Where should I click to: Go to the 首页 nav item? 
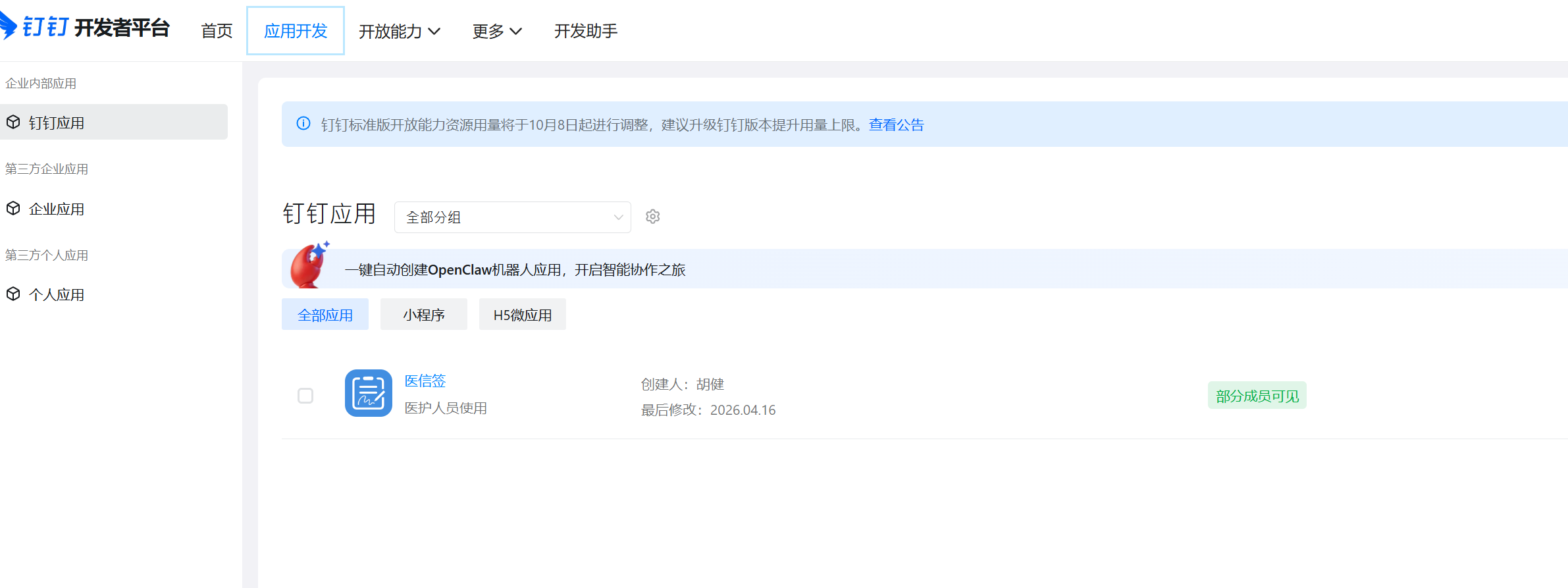point(217,31)
